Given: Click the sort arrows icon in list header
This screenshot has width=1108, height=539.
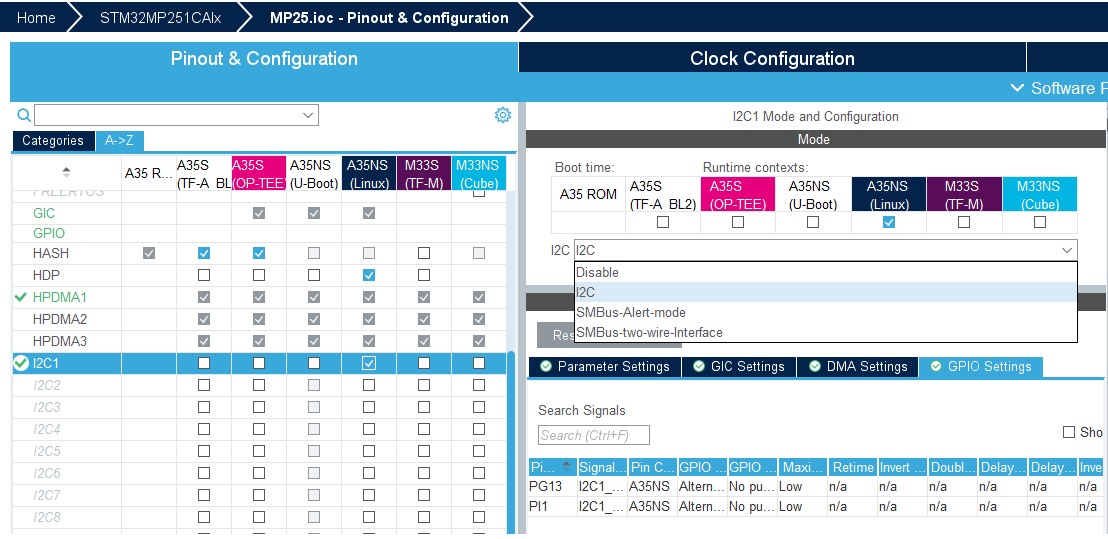Looking at the screenshot, I should pyautogui.click(x=66, y=172).
